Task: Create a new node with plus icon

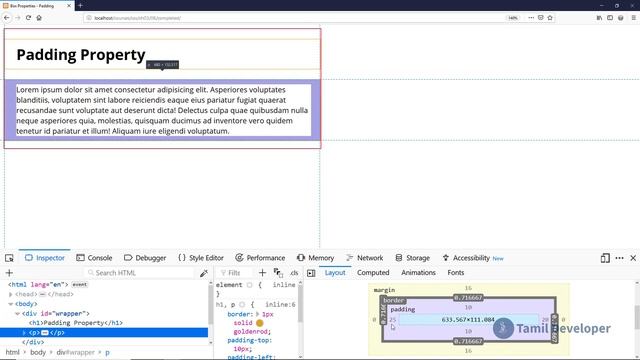Action: coord(9,273)
